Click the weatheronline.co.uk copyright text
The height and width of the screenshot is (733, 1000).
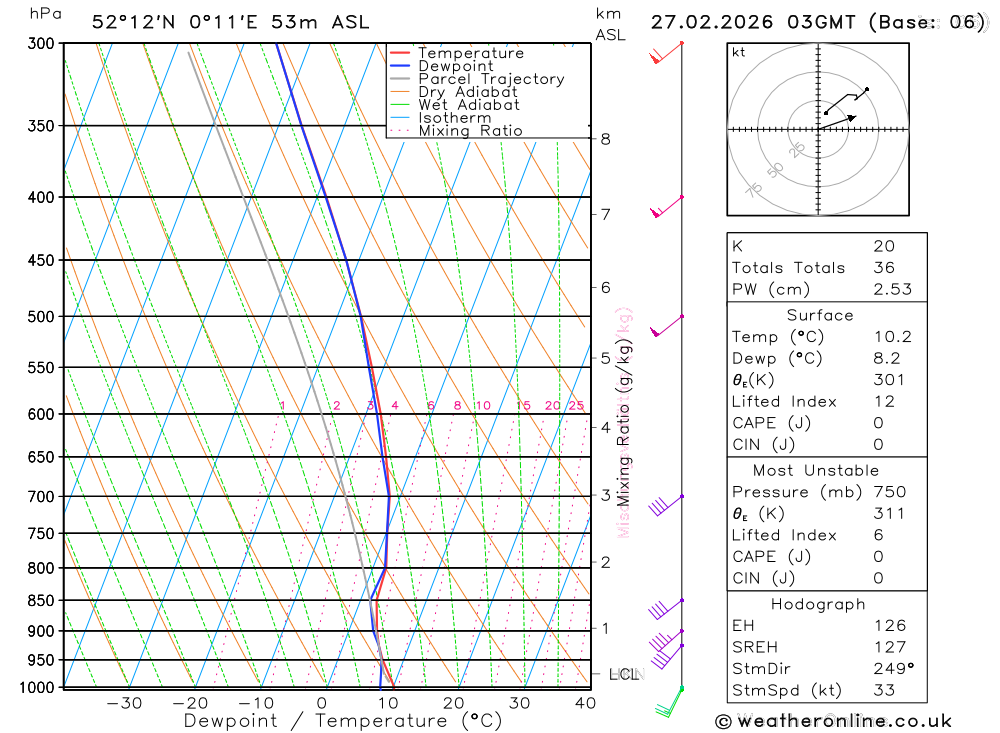(x=834, y=722)
